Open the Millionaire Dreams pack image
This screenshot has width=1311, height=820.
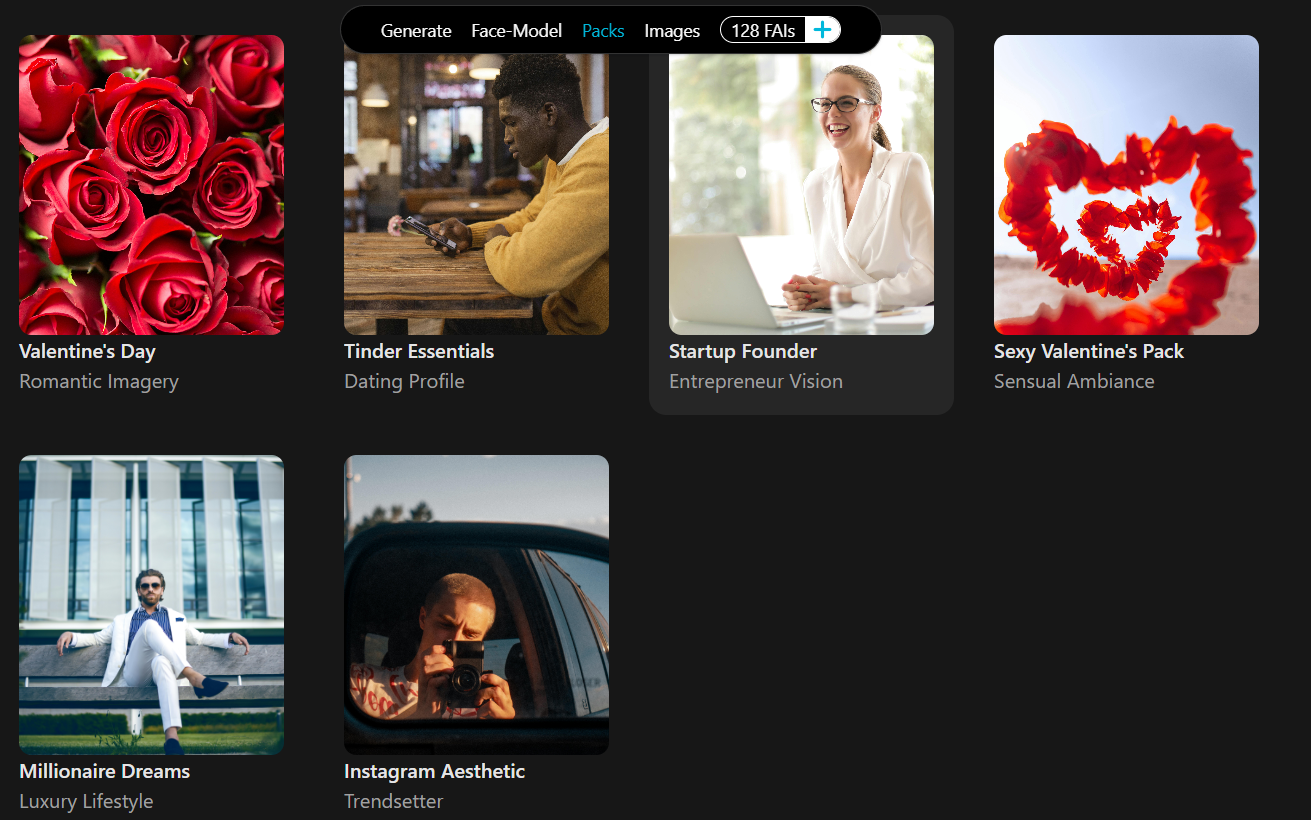[x=151, y=605]
